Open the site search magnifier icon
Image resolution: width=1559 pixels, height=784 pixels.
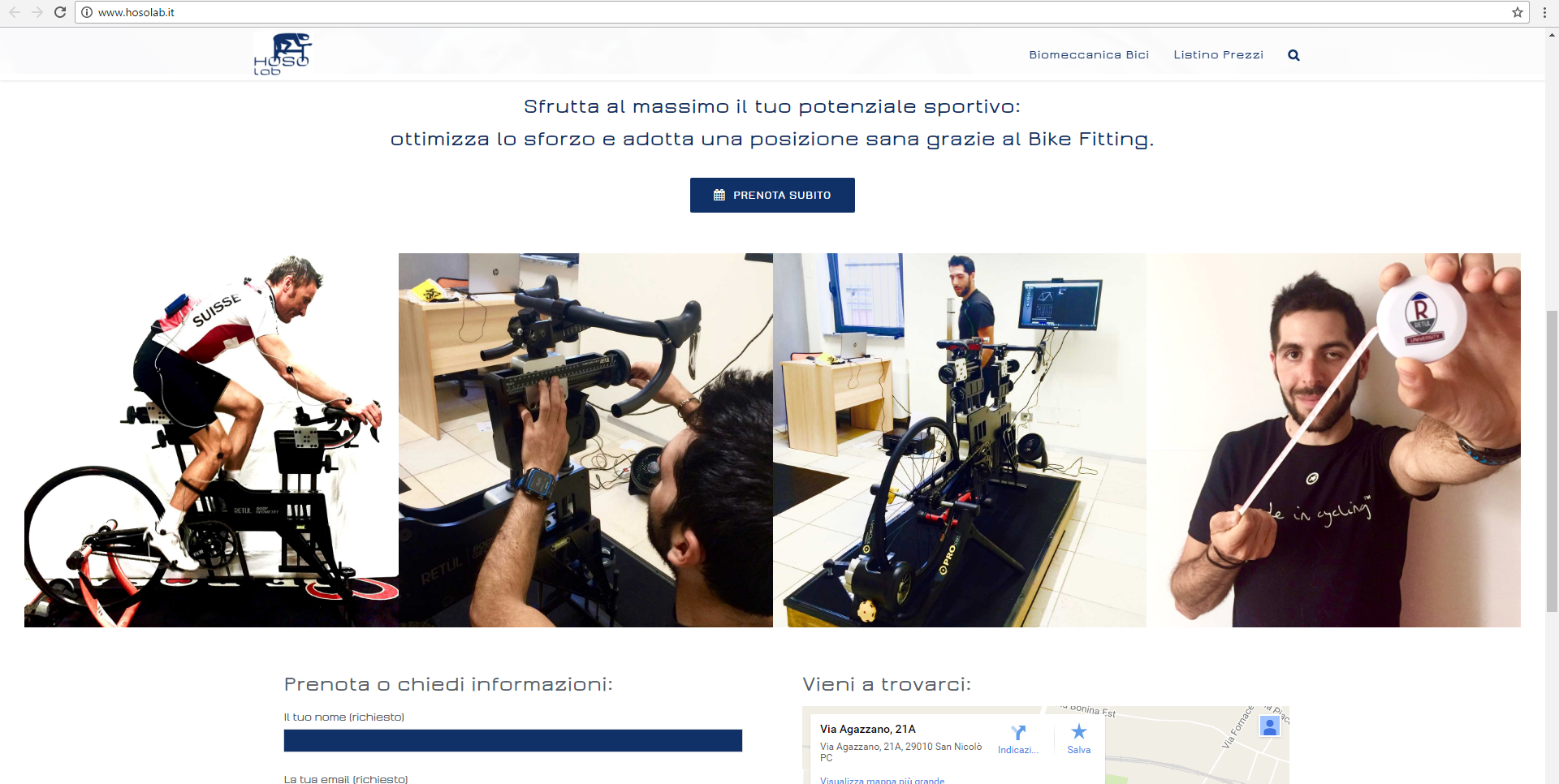coord(1293,55)
